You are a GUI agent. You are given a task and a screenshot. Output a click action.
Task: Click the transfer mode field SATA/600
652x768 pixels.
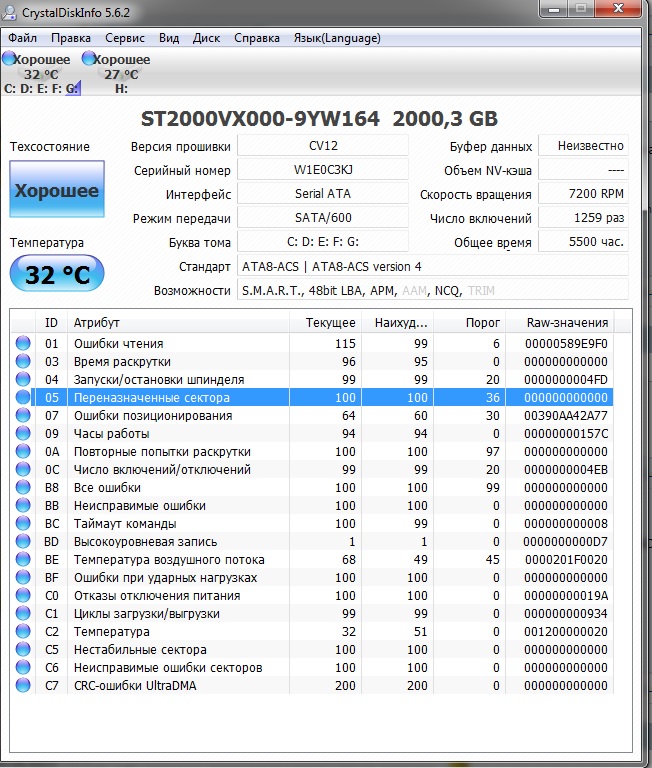323,217
